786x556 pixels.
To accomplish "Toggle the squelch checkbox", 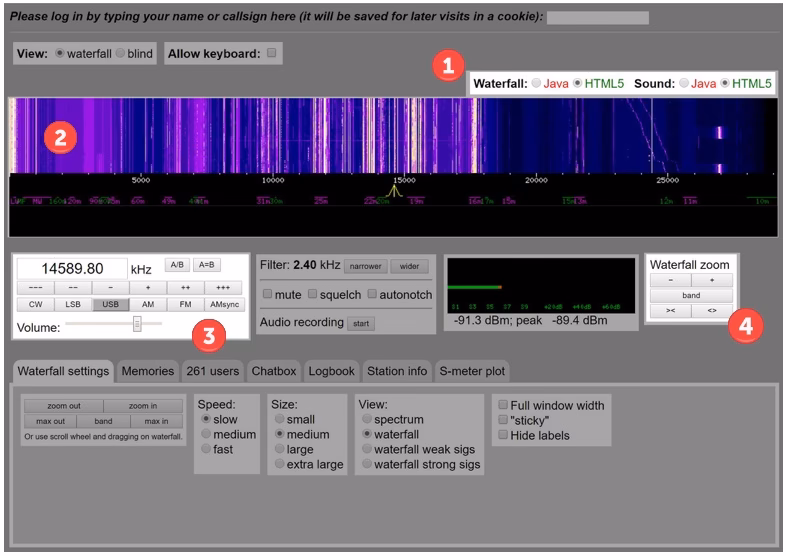I will point(312,294).
